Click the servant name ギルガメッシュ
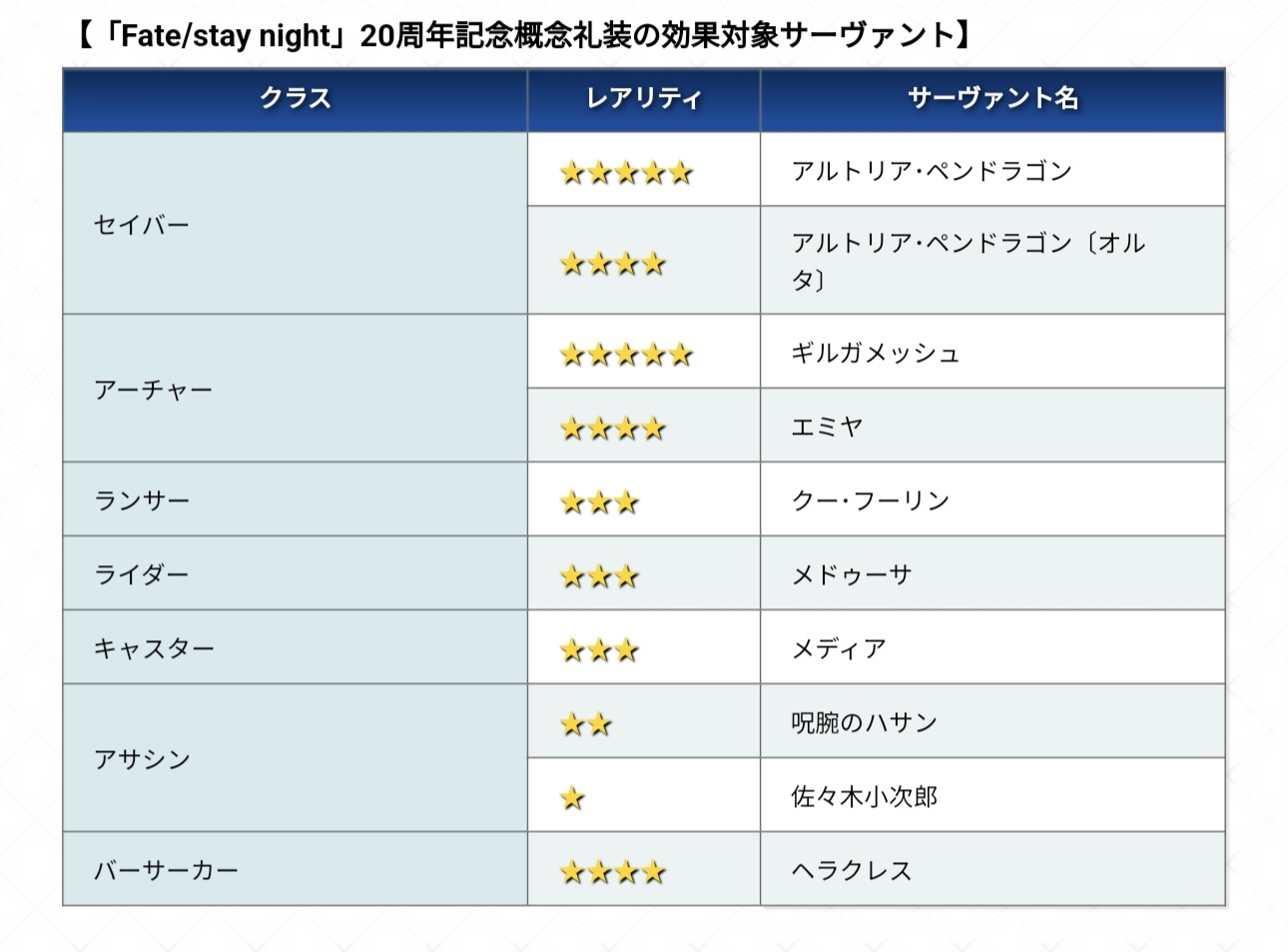The height and width of the screenshot is (952, 1288). tap(875, 353)
